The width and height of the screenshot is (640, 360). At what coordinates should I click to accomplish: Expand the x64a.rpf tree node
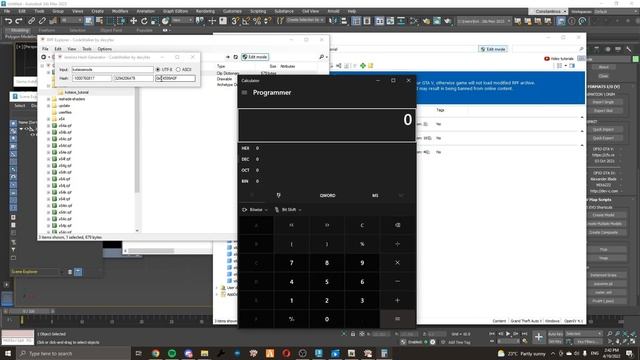point(49,126)
